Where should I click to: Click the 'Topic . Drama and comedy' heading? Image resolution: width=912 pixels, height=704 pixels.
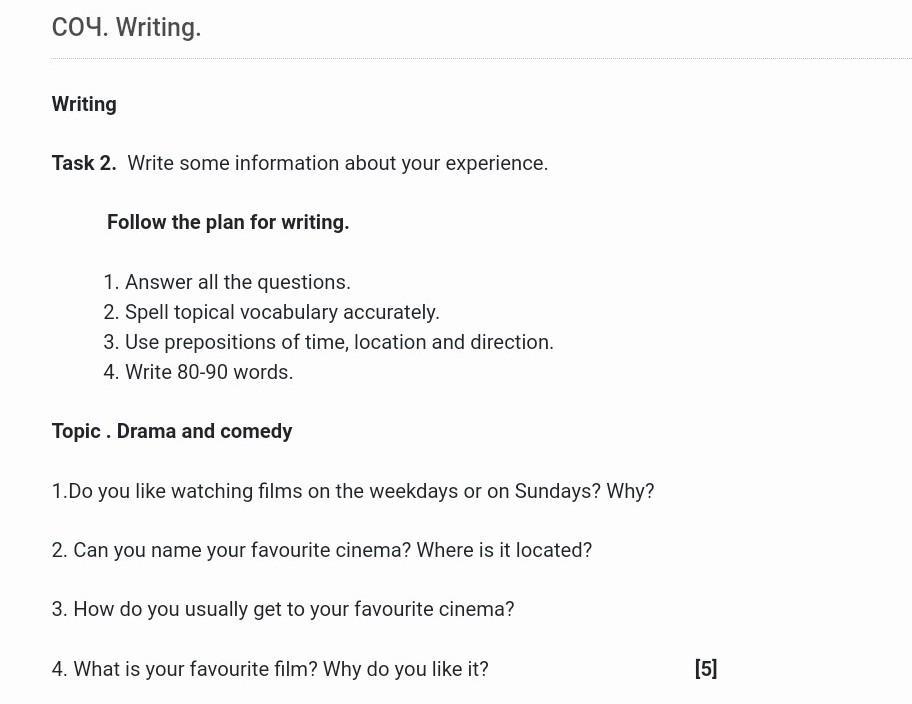(172, 431)
